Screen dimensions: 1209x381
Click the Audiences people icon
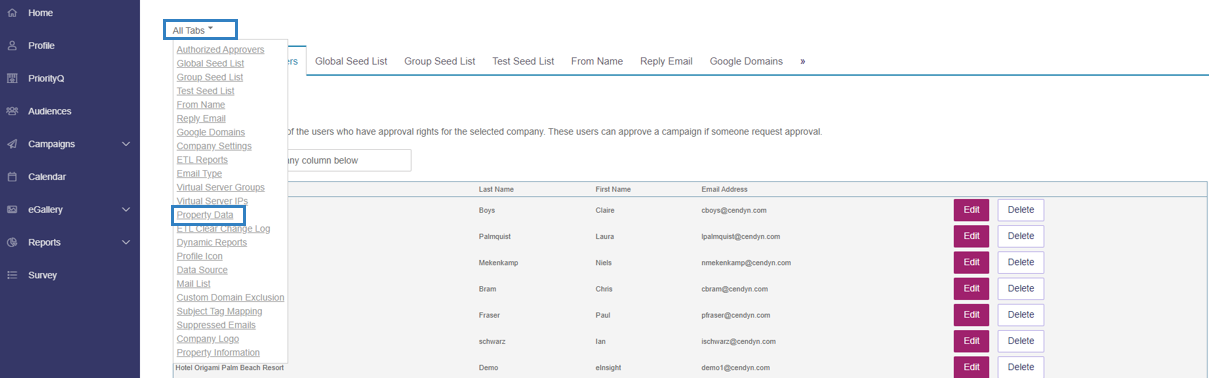12,111
